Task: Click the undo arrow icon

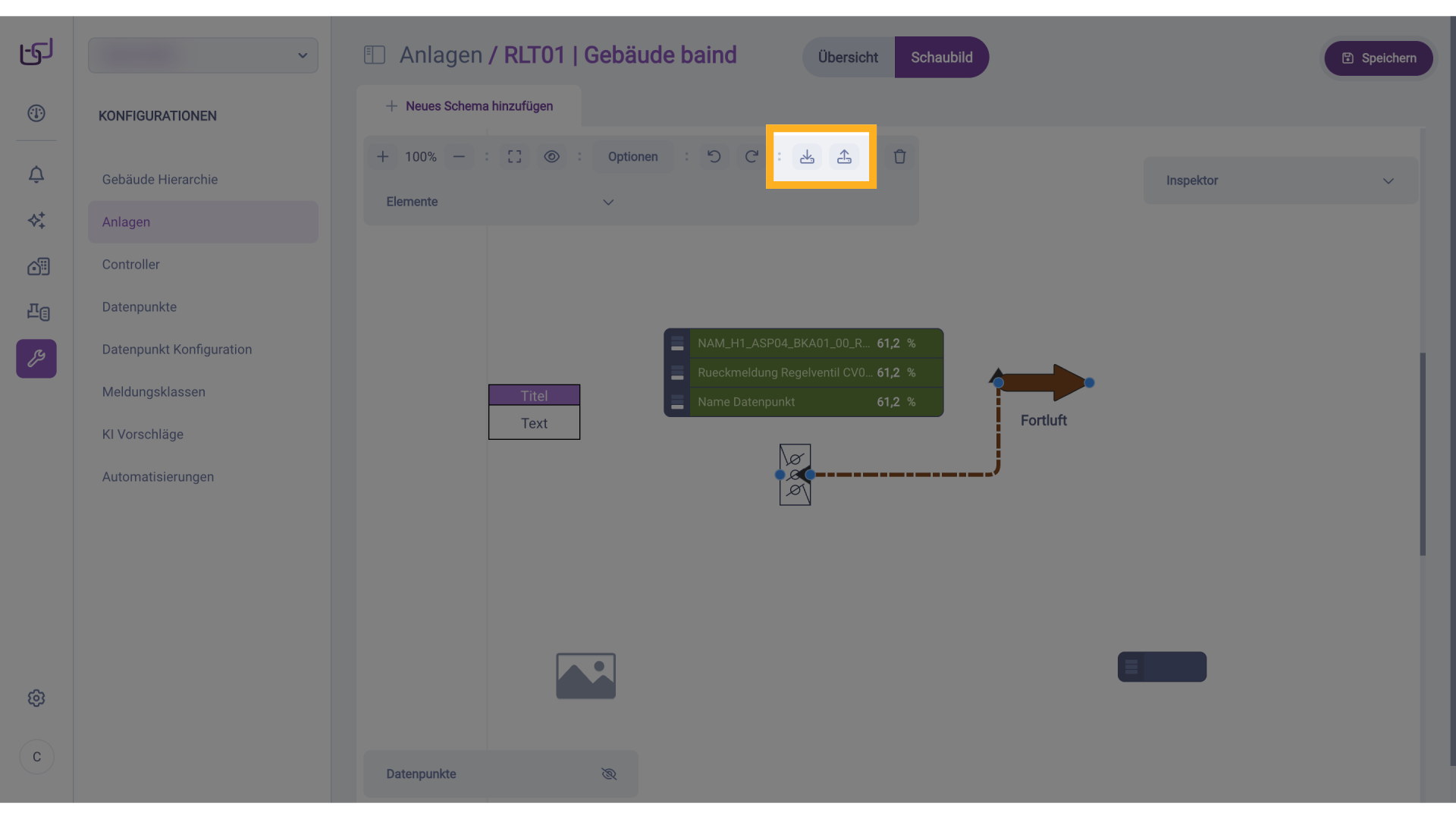Action: [x=714, y=157]
